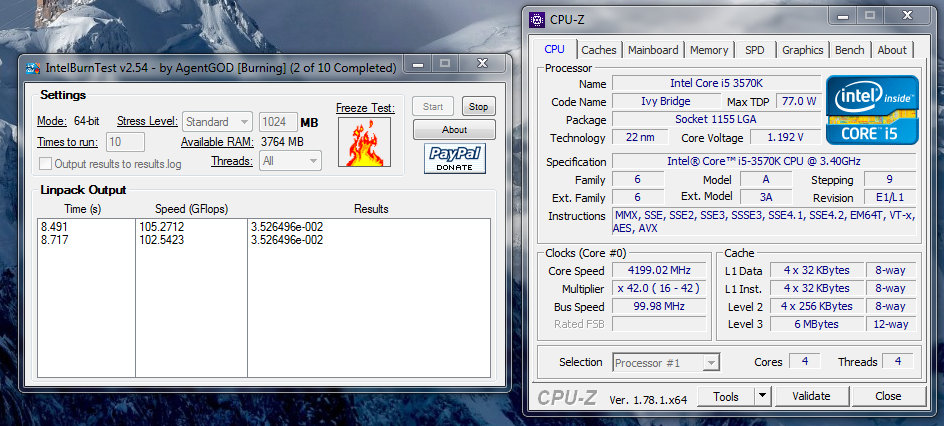Open the Stress Level dropdown

(x=217, y=122)
